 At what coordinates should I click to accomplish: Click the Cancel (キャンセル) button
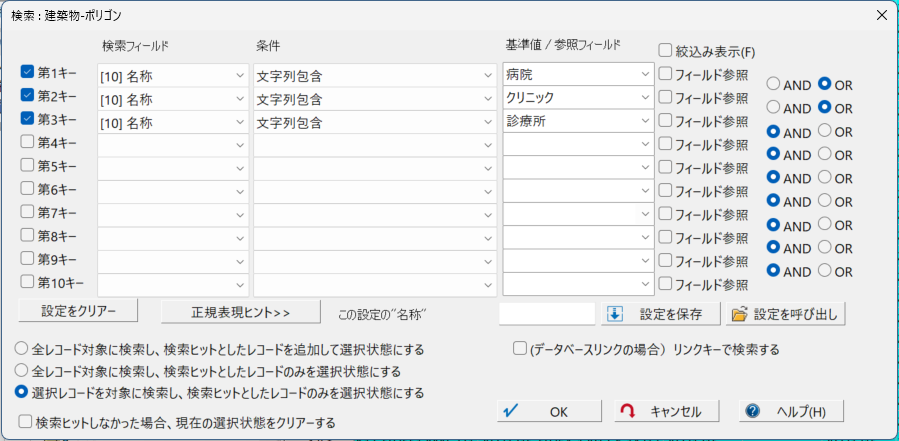pyautogui.click(x=661, y=411)
